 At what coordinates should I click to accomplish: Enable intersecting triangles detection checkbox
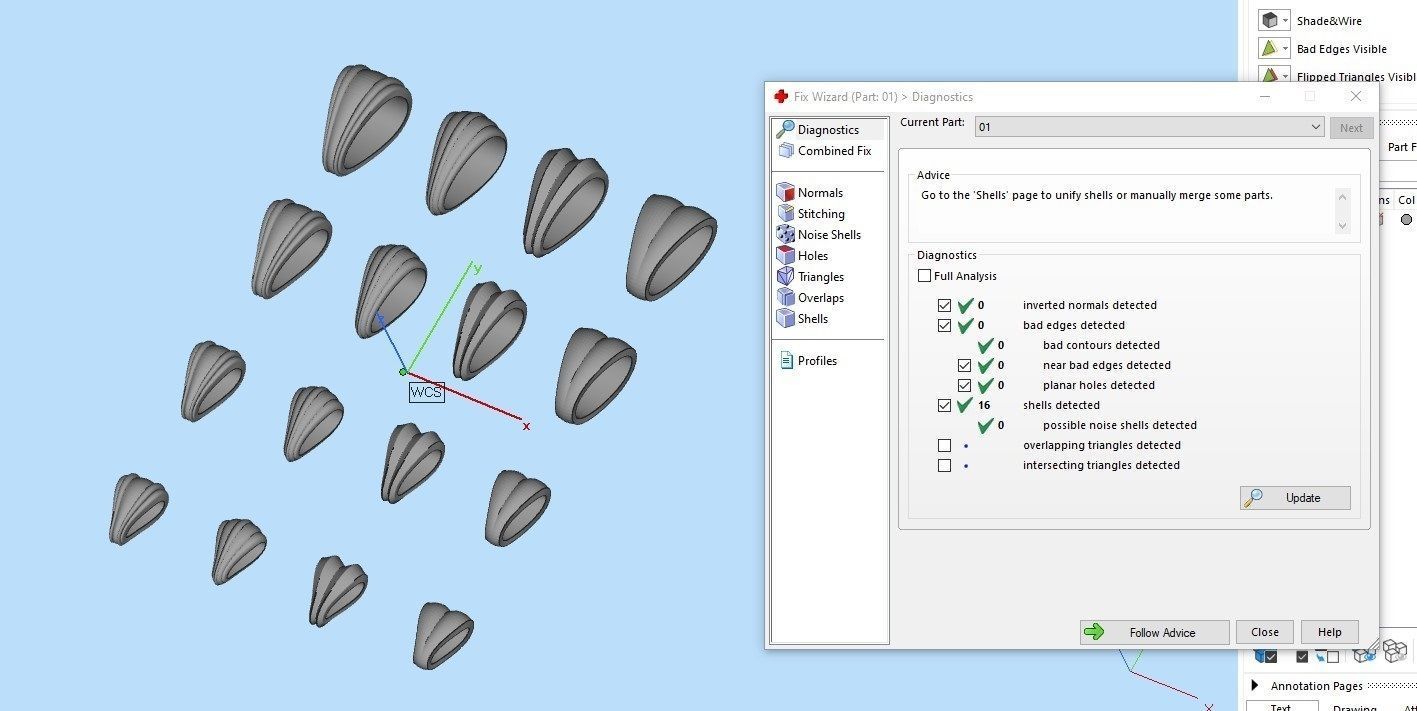tap(944, 465)
